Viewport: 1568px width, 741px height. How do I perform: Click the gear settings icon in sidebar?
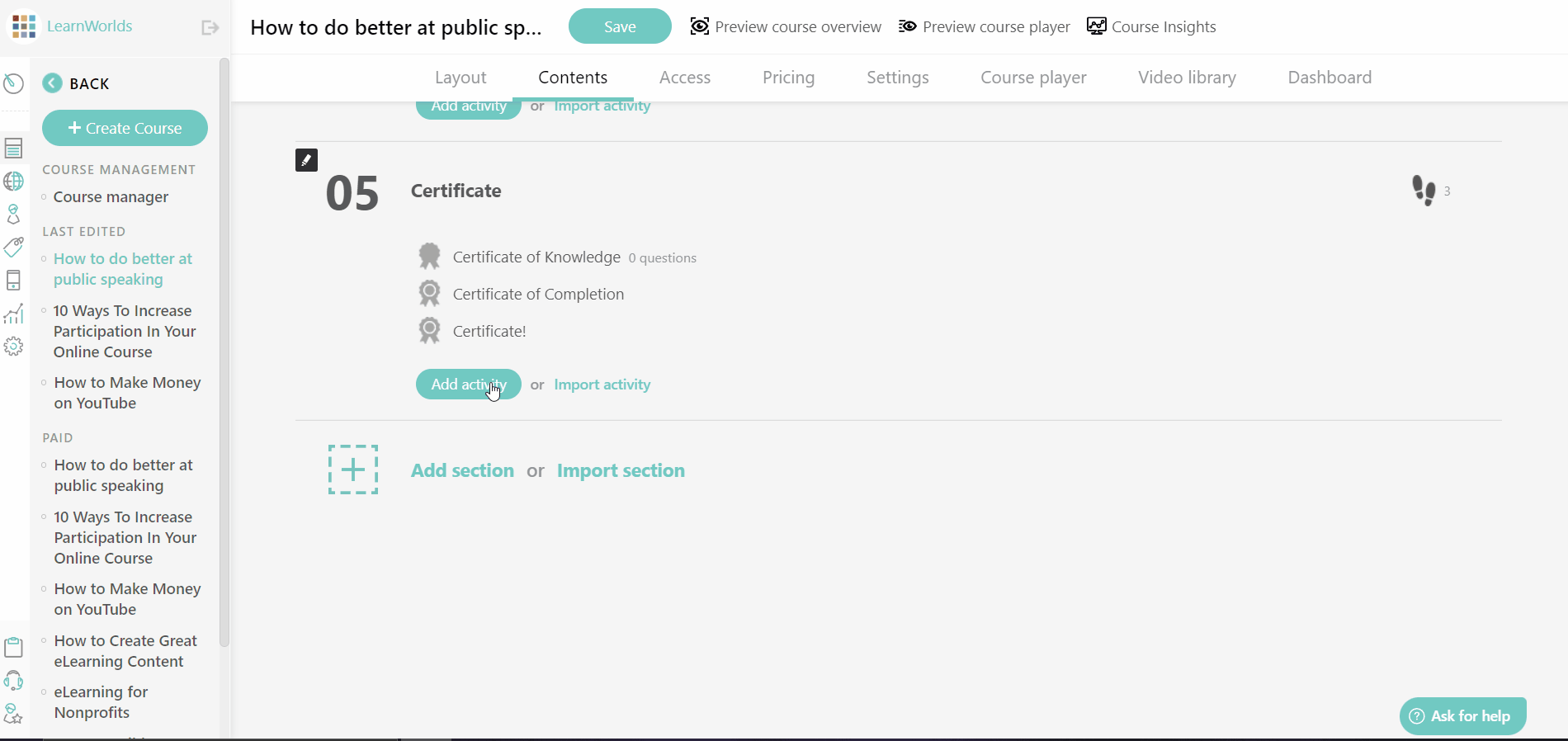pos(14,347)
